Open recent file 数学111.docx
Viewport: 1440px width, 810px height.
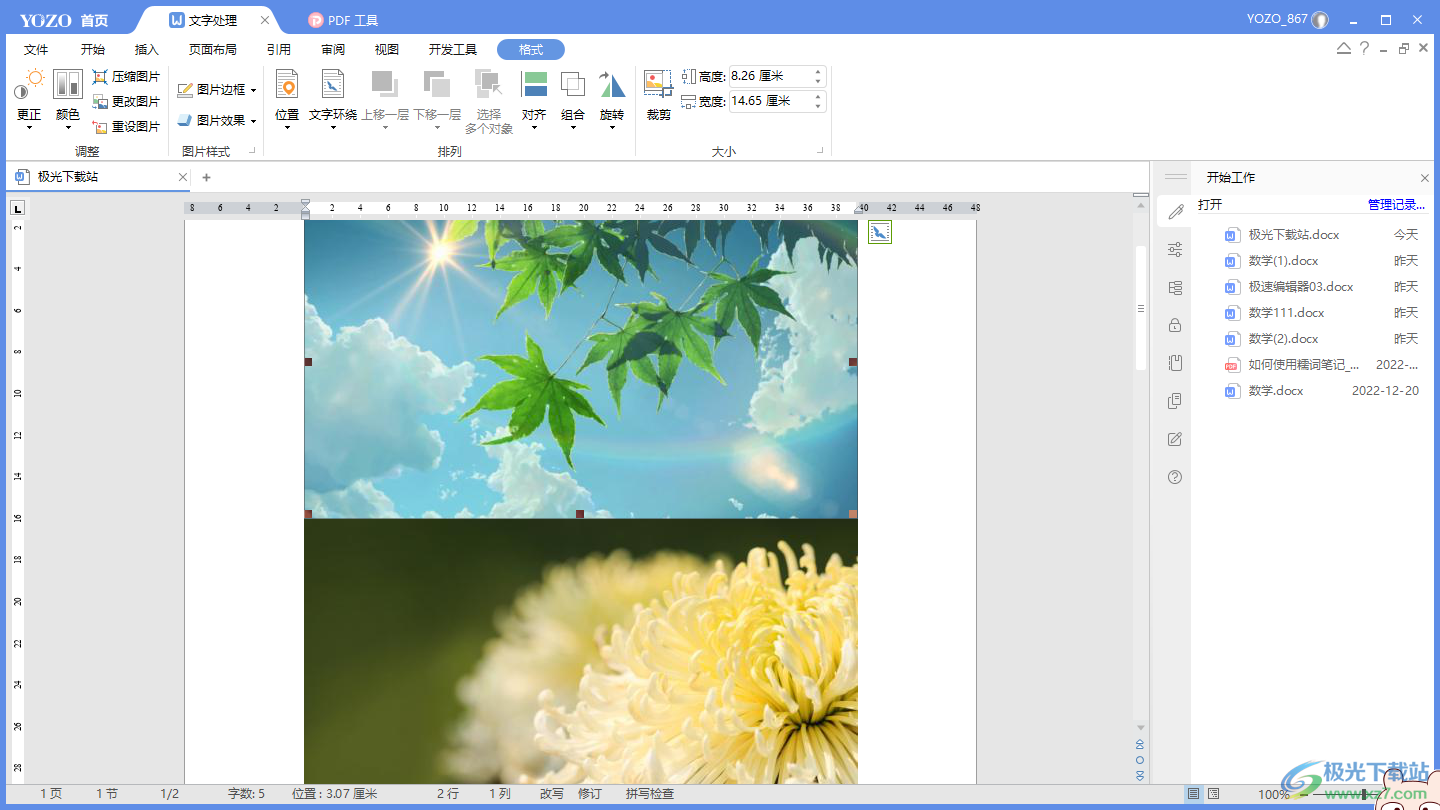[1320, 312]
